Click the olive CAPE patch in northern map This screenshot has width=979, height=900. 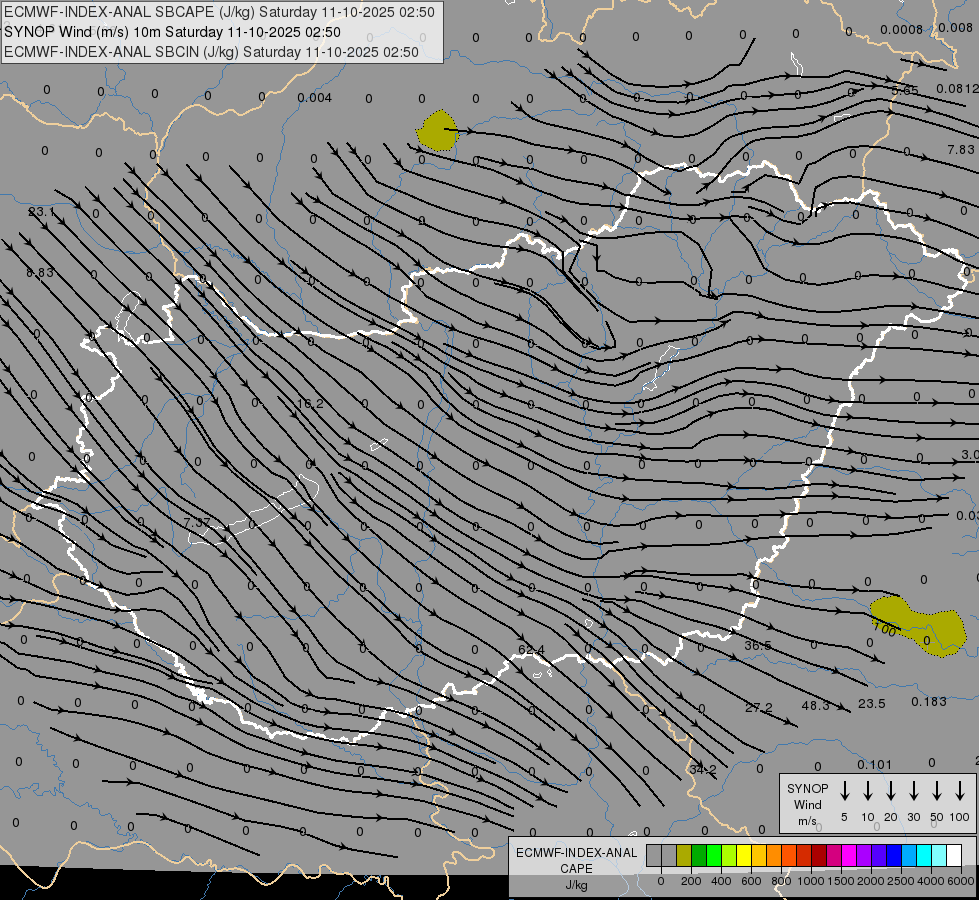(437, 131)
